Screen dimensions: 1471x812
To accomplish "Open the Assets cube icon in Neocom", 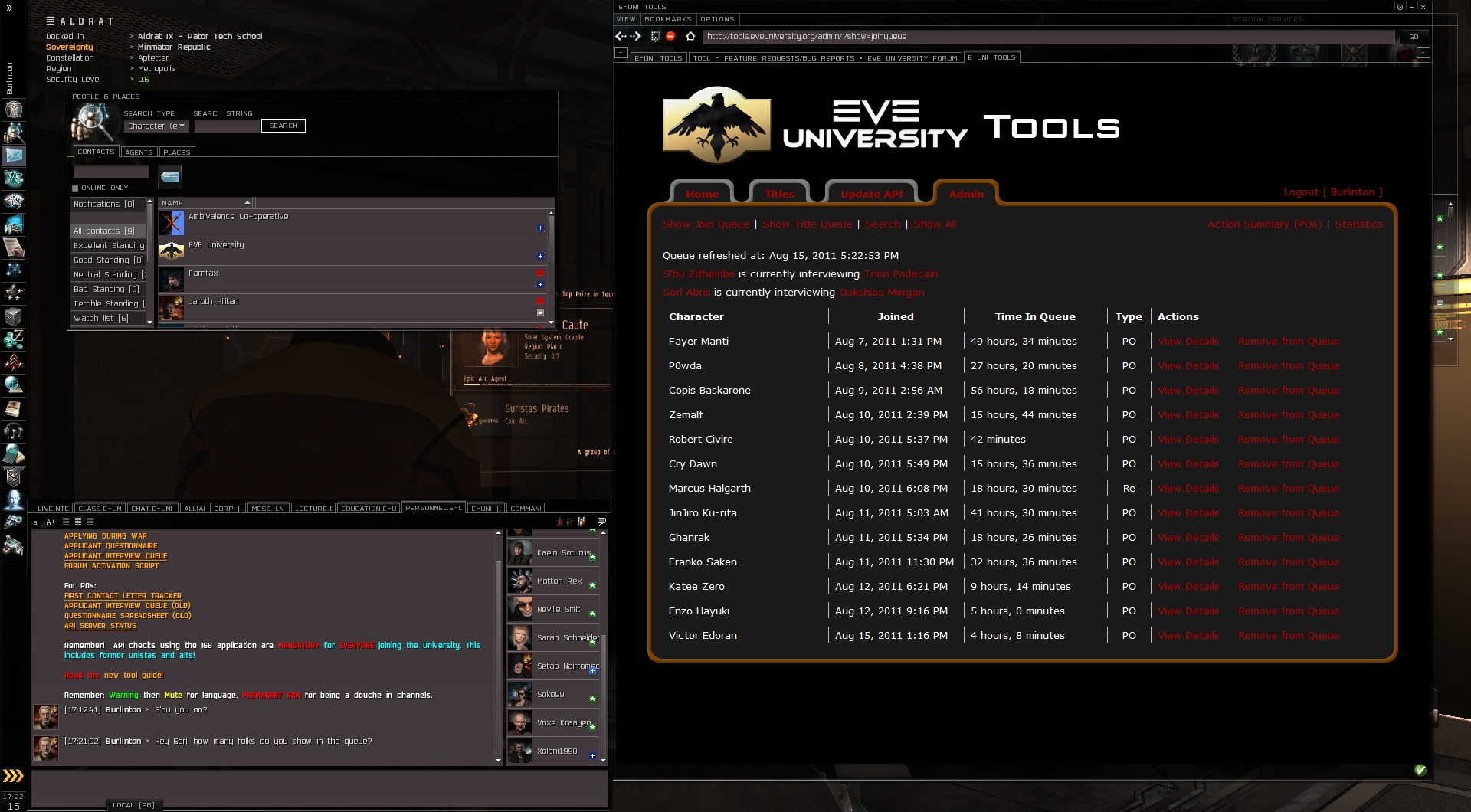I will tap(13, 316).
